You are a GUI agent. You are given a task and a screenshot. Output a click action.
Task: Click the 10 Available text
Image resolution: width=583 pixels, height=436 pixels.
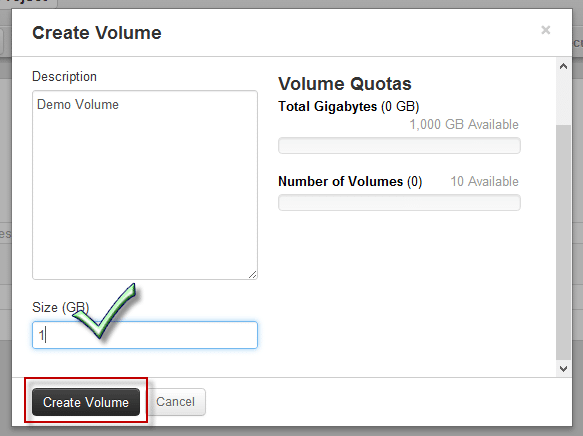484,181
